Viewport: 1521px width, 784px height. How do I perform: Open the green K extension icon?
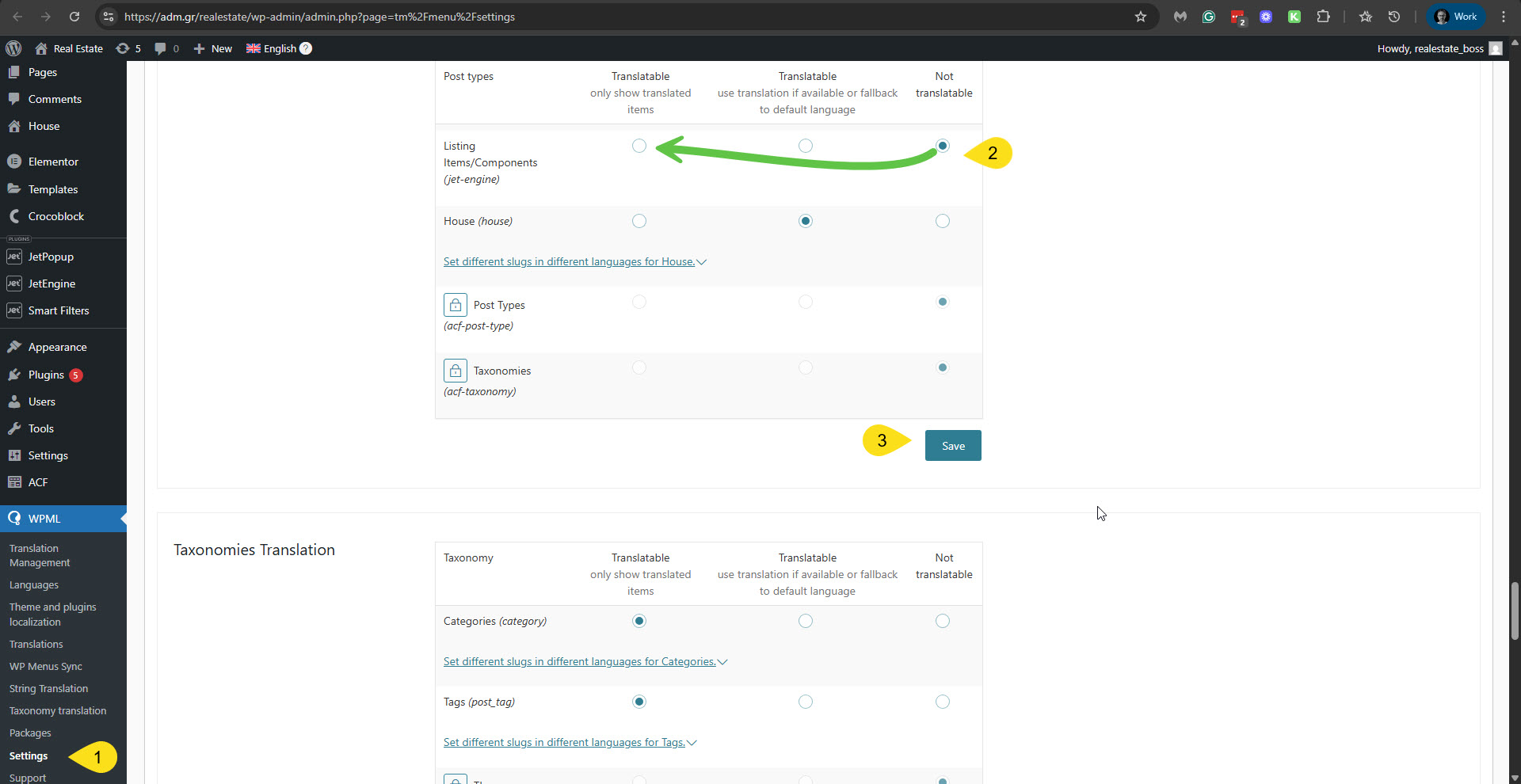pyautogui.click(x=1294, y=17)
